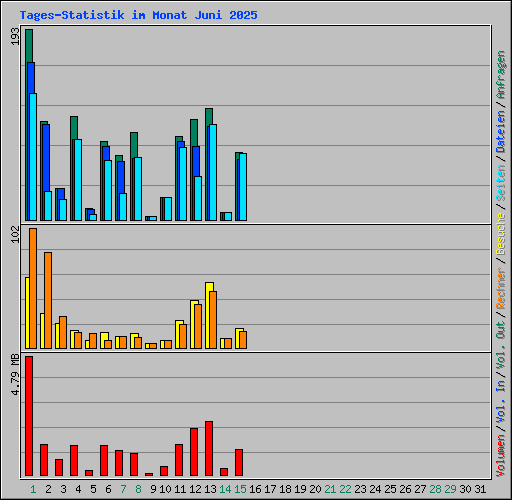512x500 pixels.
Task: Click the orange 'Rechner' legend word
Action: [500, 288]
